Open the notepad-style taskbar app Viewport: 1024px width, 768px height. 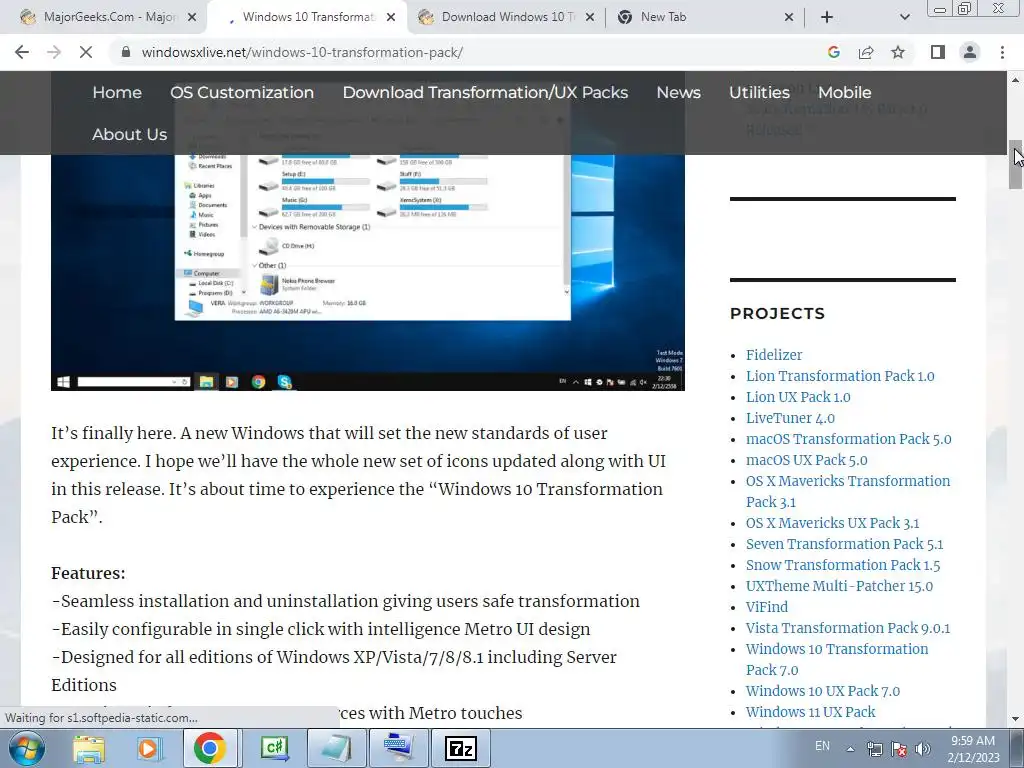pyautogui.click(x=335, y=748)
